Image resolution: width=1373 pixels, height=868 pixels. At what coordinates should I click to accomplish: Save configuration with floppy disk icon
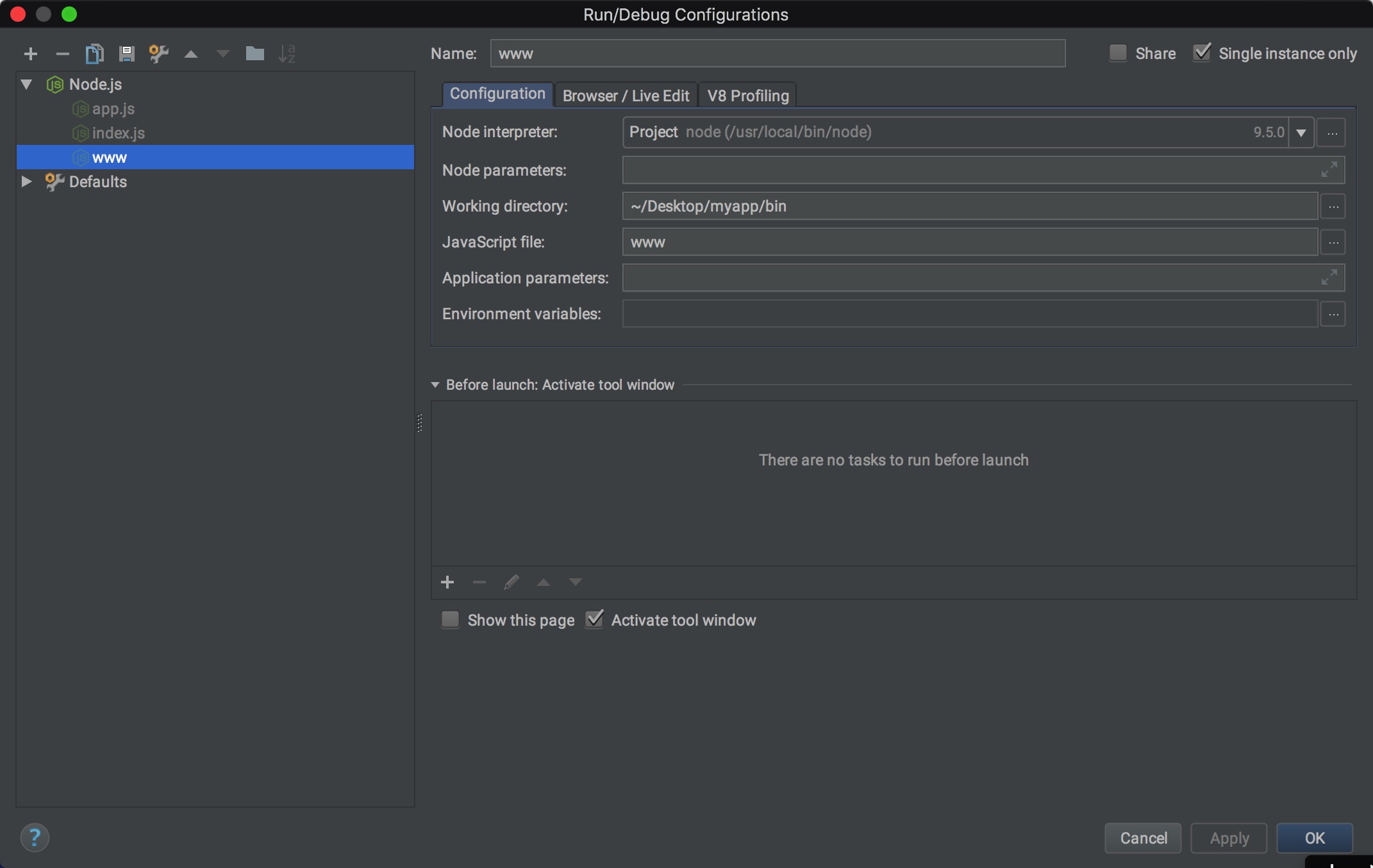pos(126,54)
